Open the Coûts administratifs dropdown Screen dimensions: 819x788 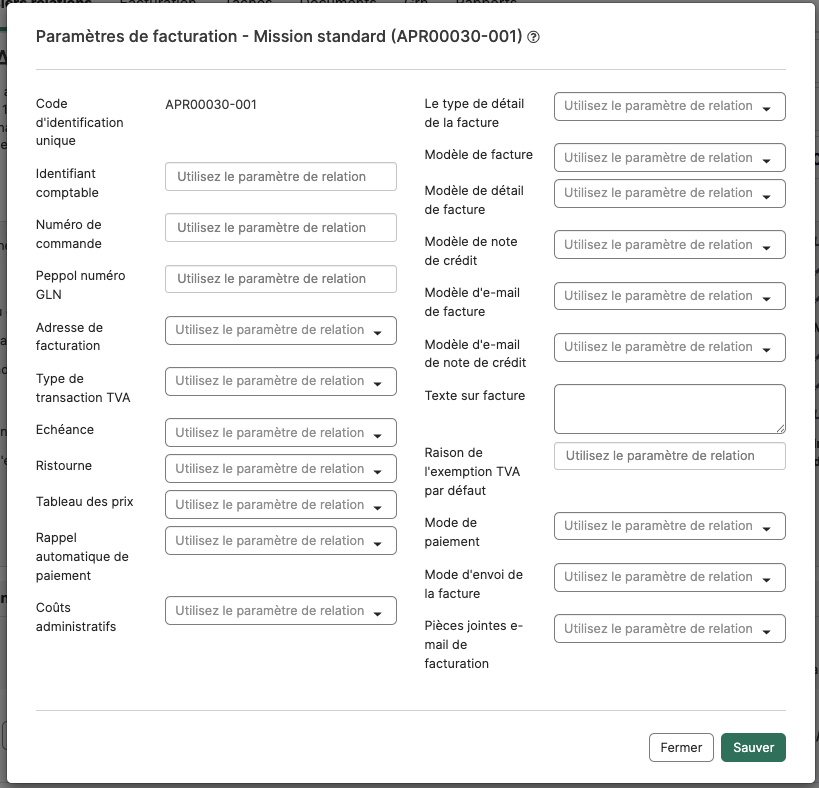click(280, 610)
